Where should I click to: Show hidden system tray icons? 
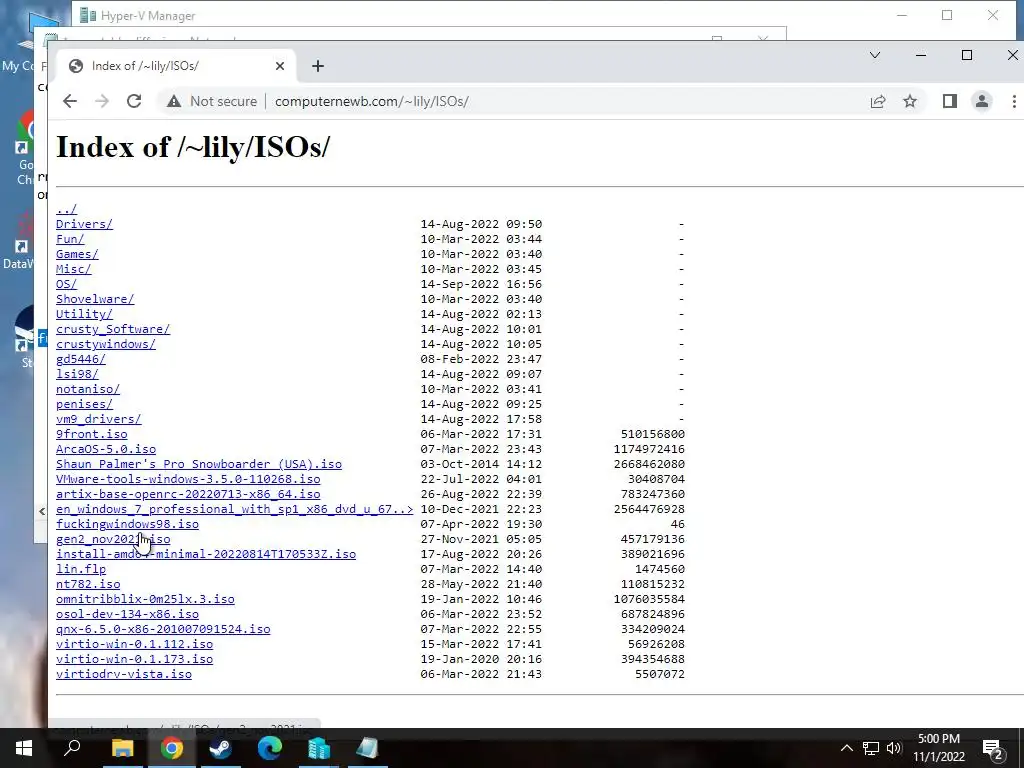(x=846, y=748)
